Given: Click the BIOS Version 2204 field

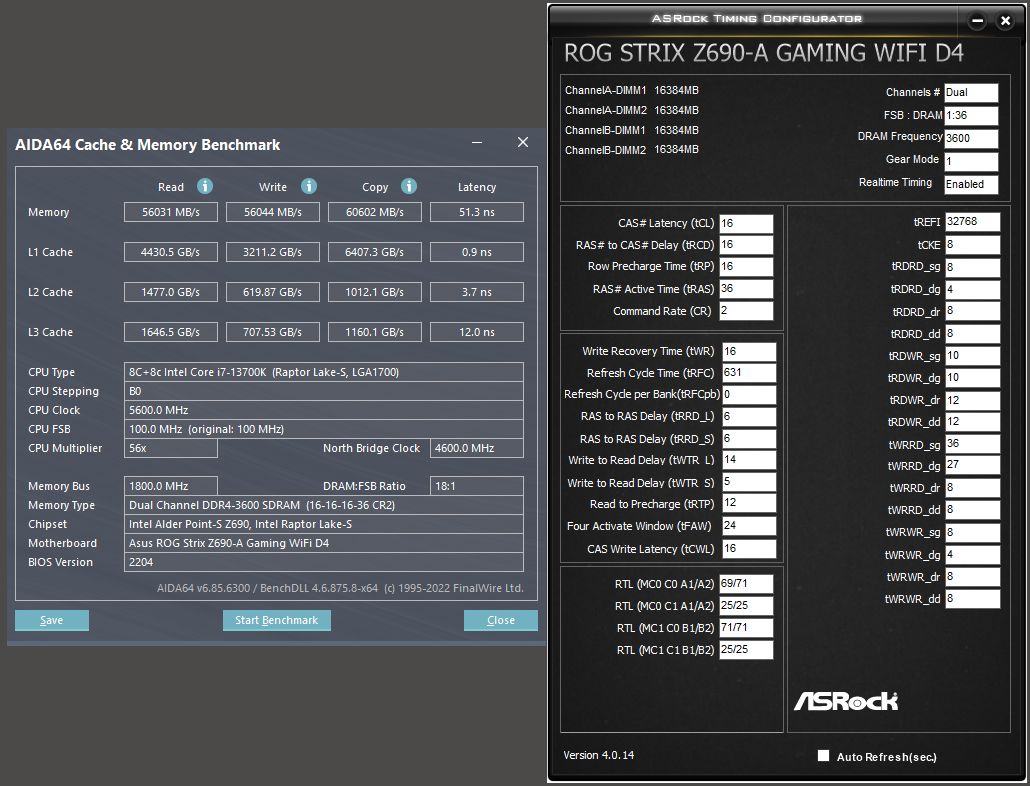Looking at the screenshot, I should 324,563.
